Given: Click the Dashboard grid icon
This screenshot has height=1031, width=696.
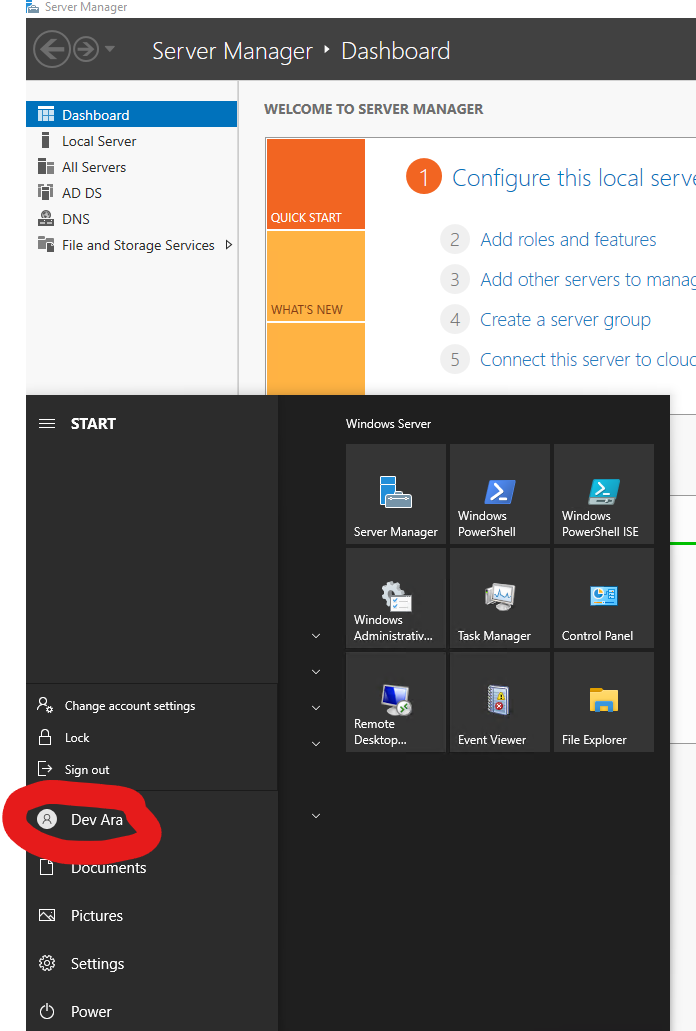Looking at the screenshot, I should (x=46, y=114).
